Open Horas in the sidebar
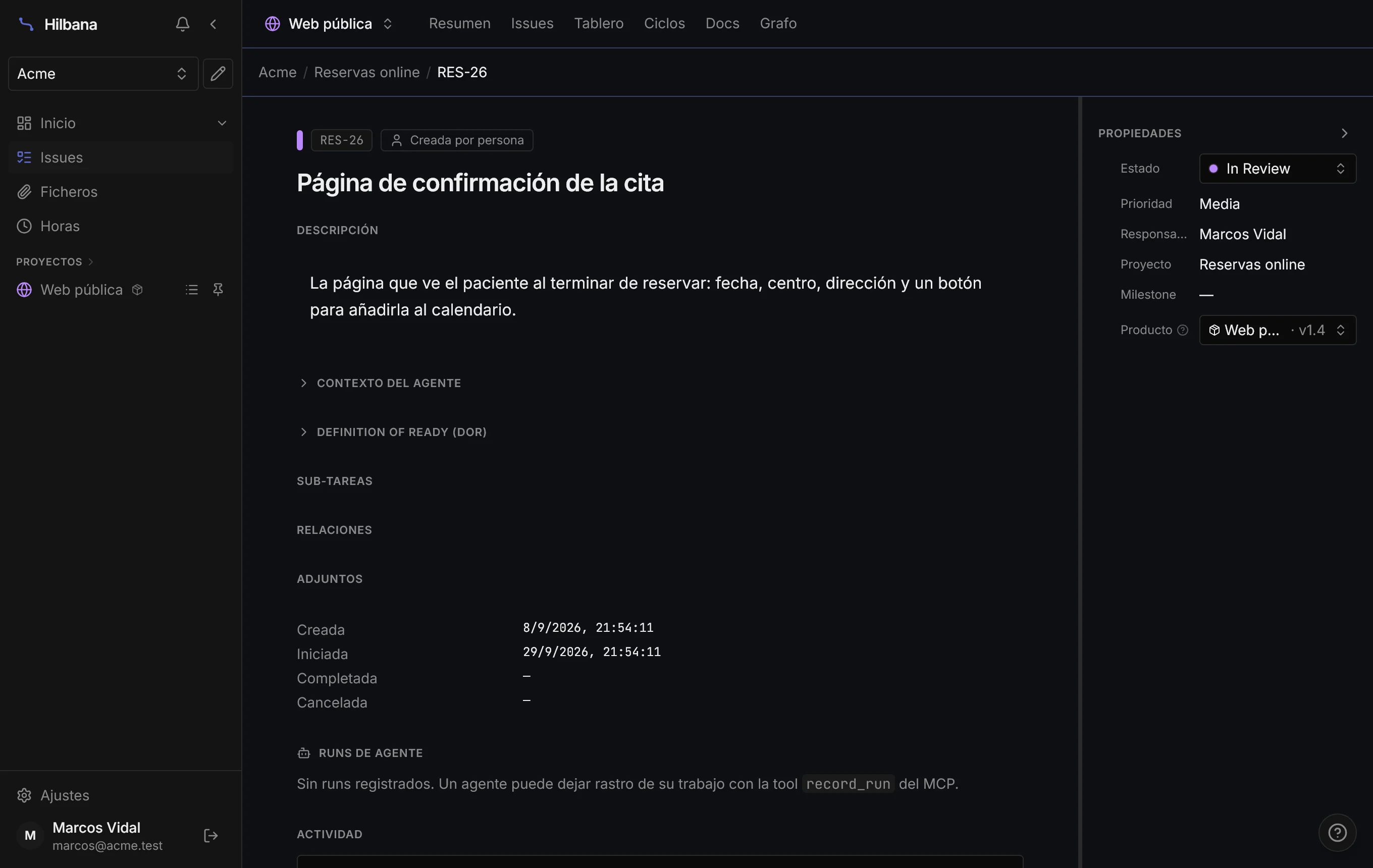This screenshot has width=1373, height=868. 121,226
